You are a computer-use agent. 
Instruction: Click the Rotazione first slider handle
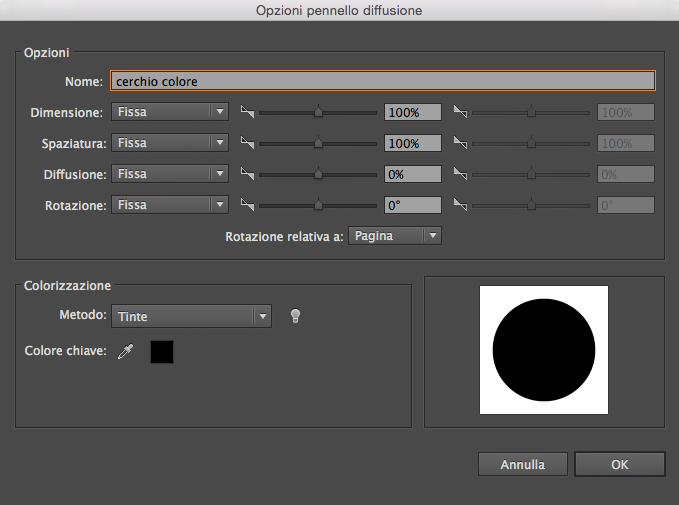[x=318, y=204]
